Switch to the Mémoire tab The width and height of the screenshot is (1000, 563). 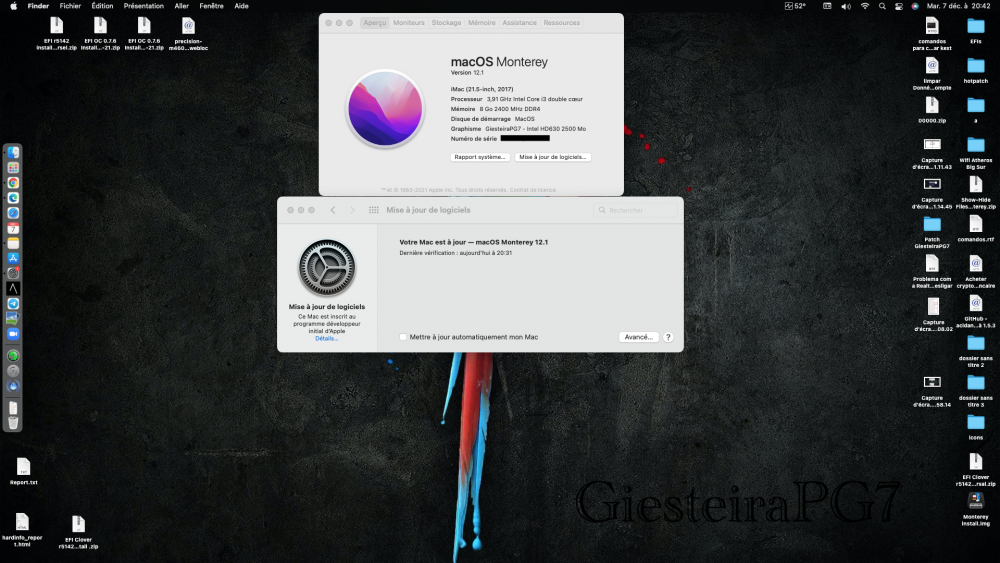click(x=482, y=22)
